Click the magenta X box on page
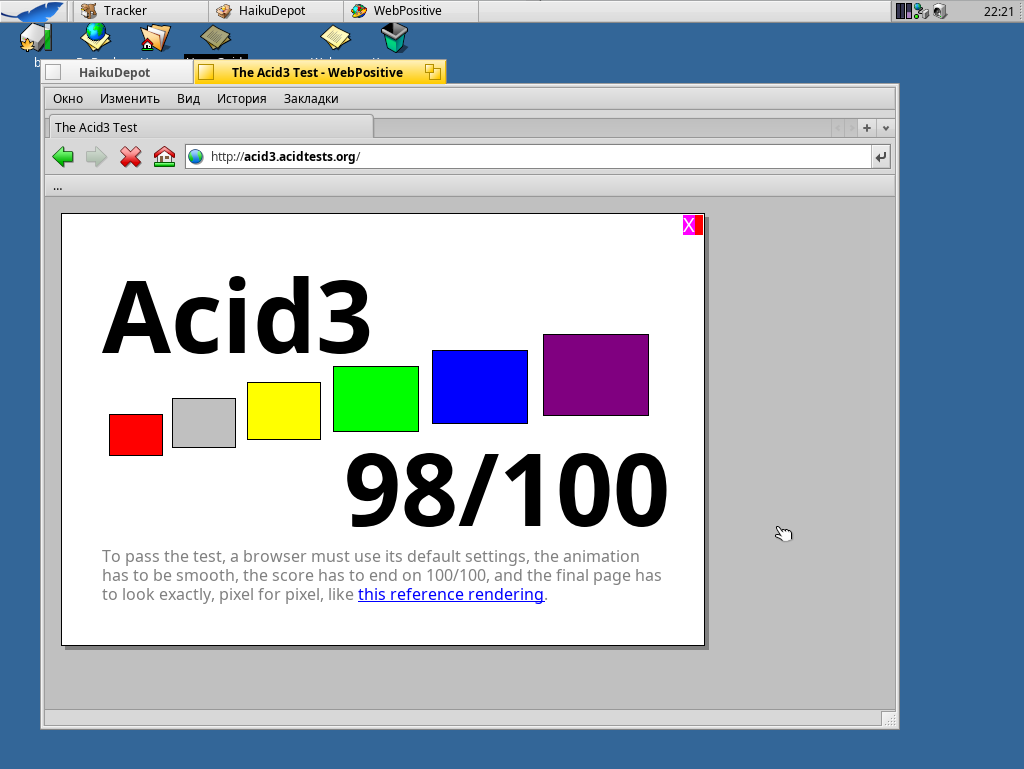This screenshot has height=769, width=1024. click(688, 225)
